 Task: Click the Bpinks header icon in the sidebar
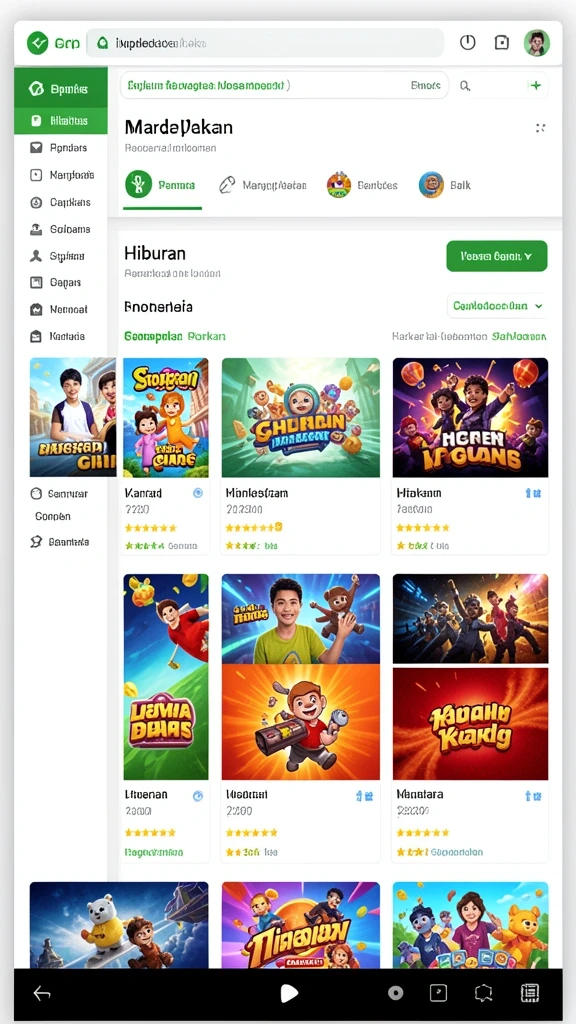(x=37, y=89)
